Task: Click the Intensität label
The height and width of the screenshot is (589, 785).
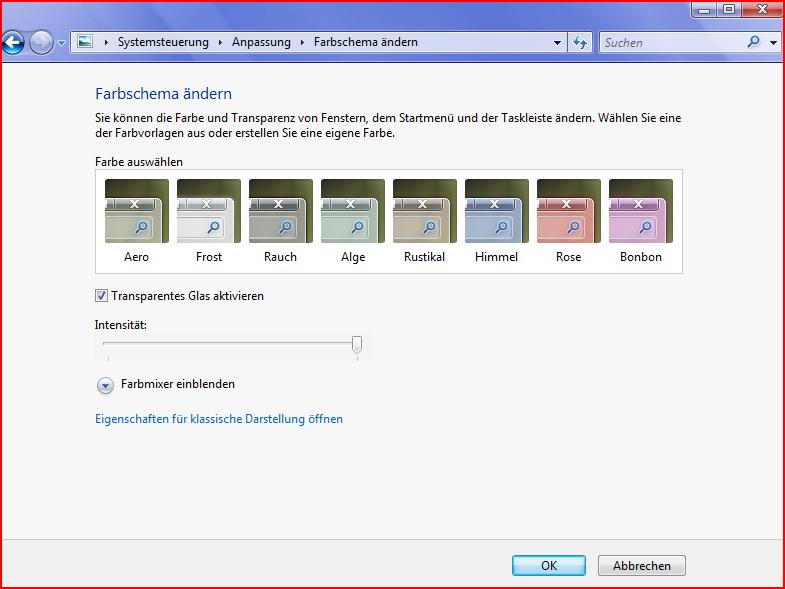Action: (x=121, y=325)
